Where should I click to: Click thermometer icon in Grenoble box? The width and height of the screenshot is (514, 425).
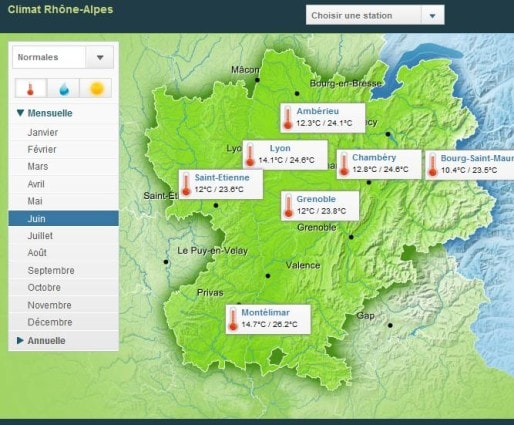tap(288, 206)
